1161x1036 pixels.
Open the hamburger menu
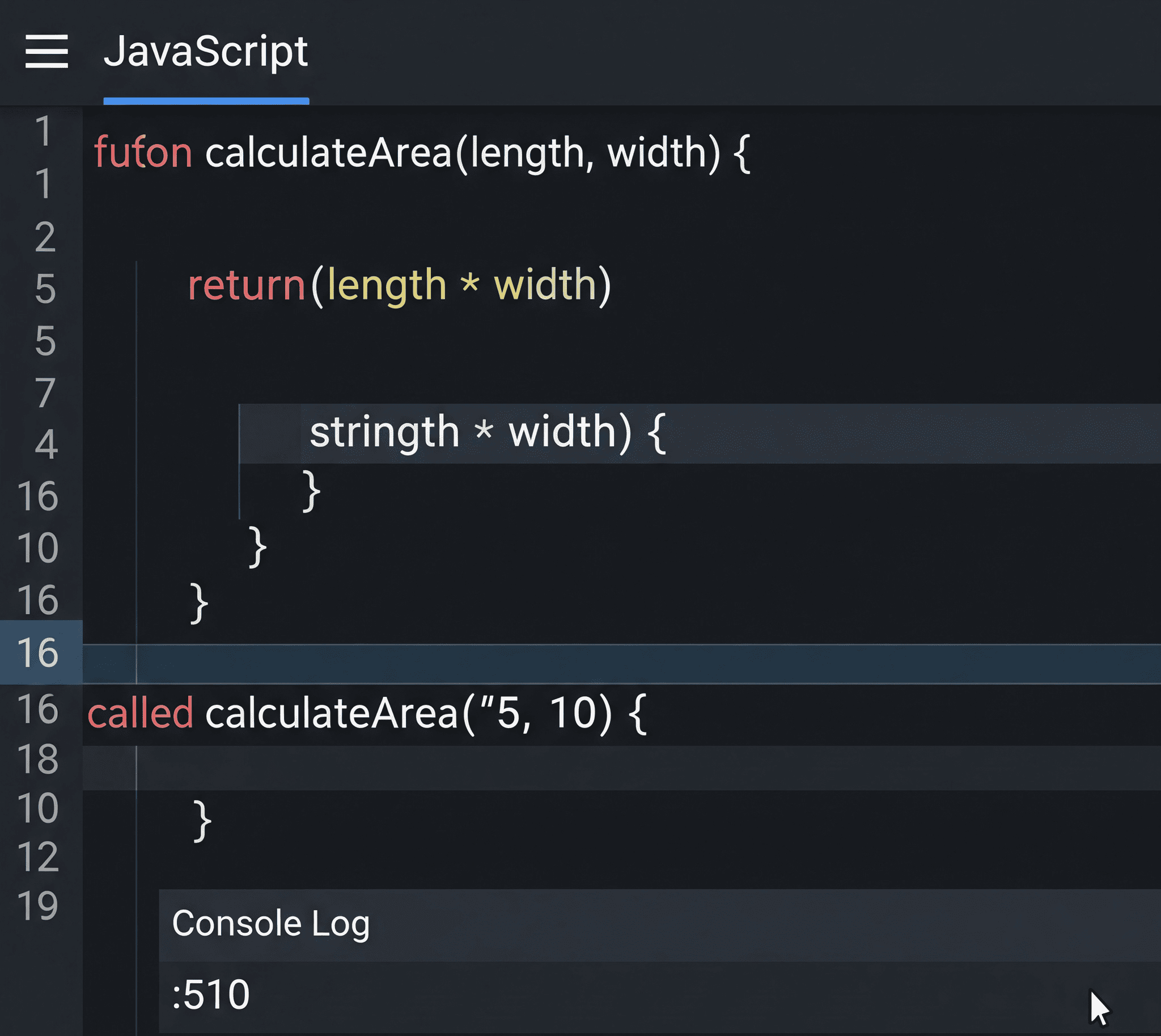[46, 51]
